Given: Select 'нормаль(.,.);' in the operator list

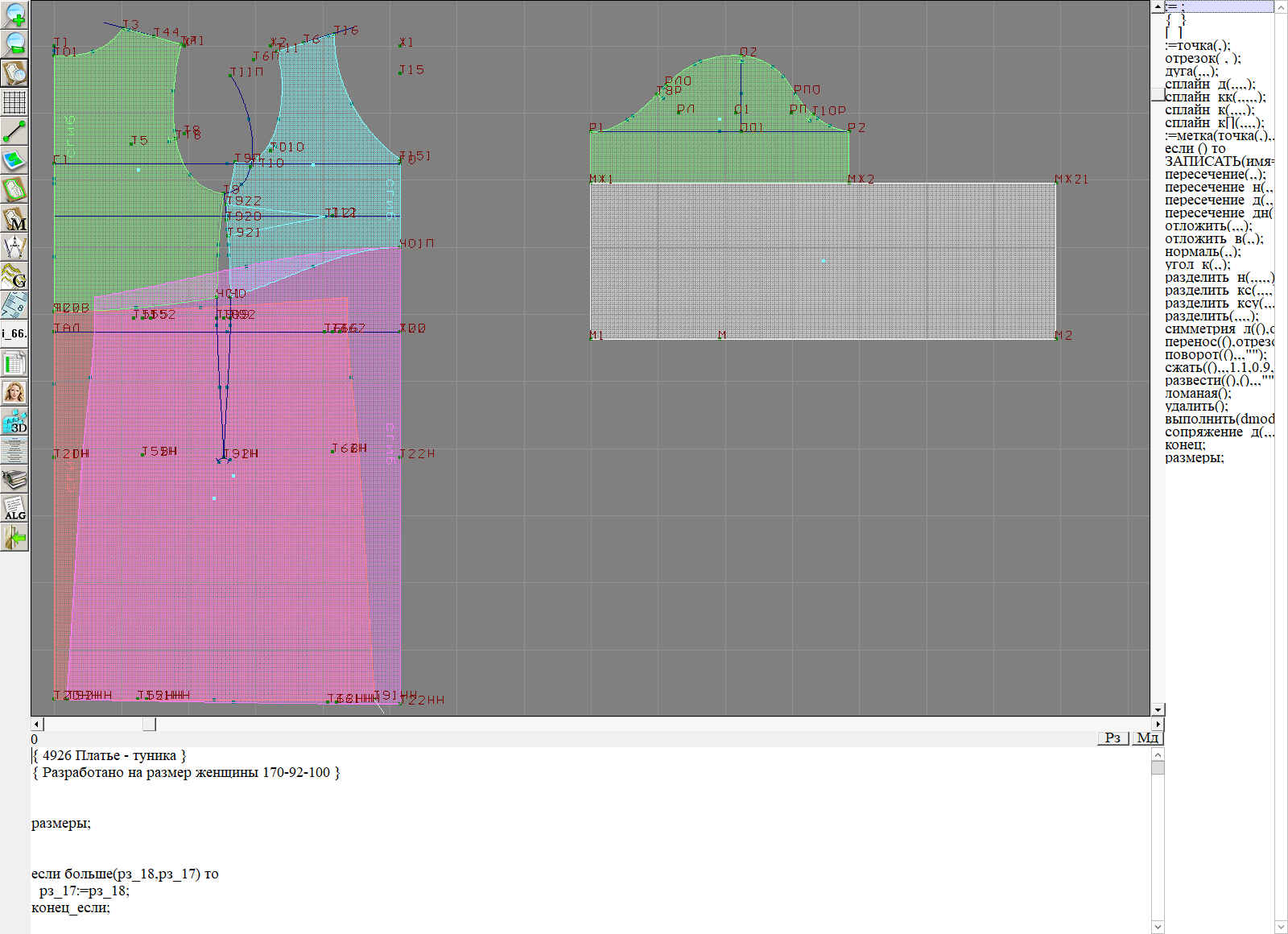Looking at the screenshot, I should pyautogui.click(x=1203, y=252).
